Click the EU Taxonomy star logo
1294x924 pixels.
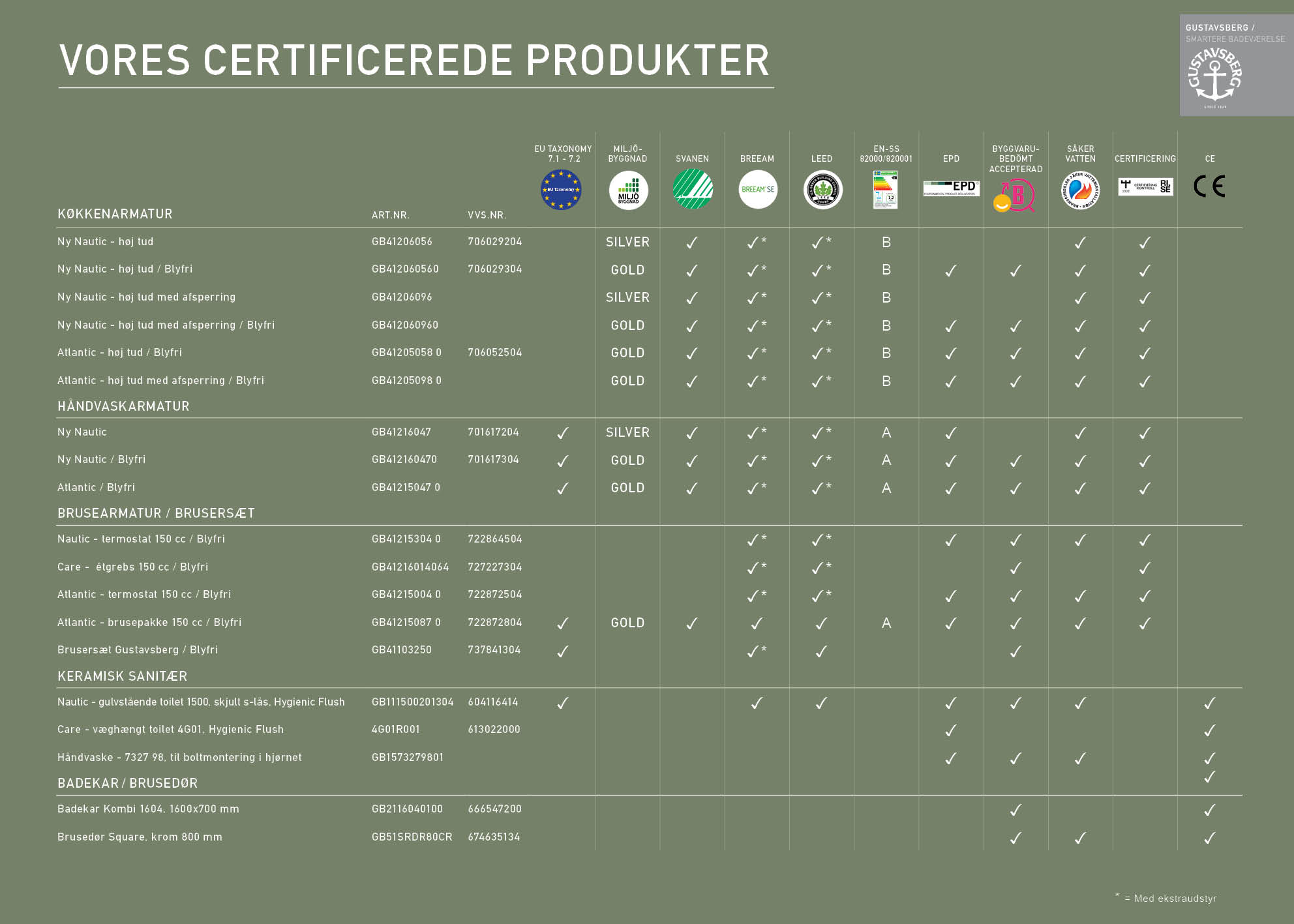tap(561, 190)
